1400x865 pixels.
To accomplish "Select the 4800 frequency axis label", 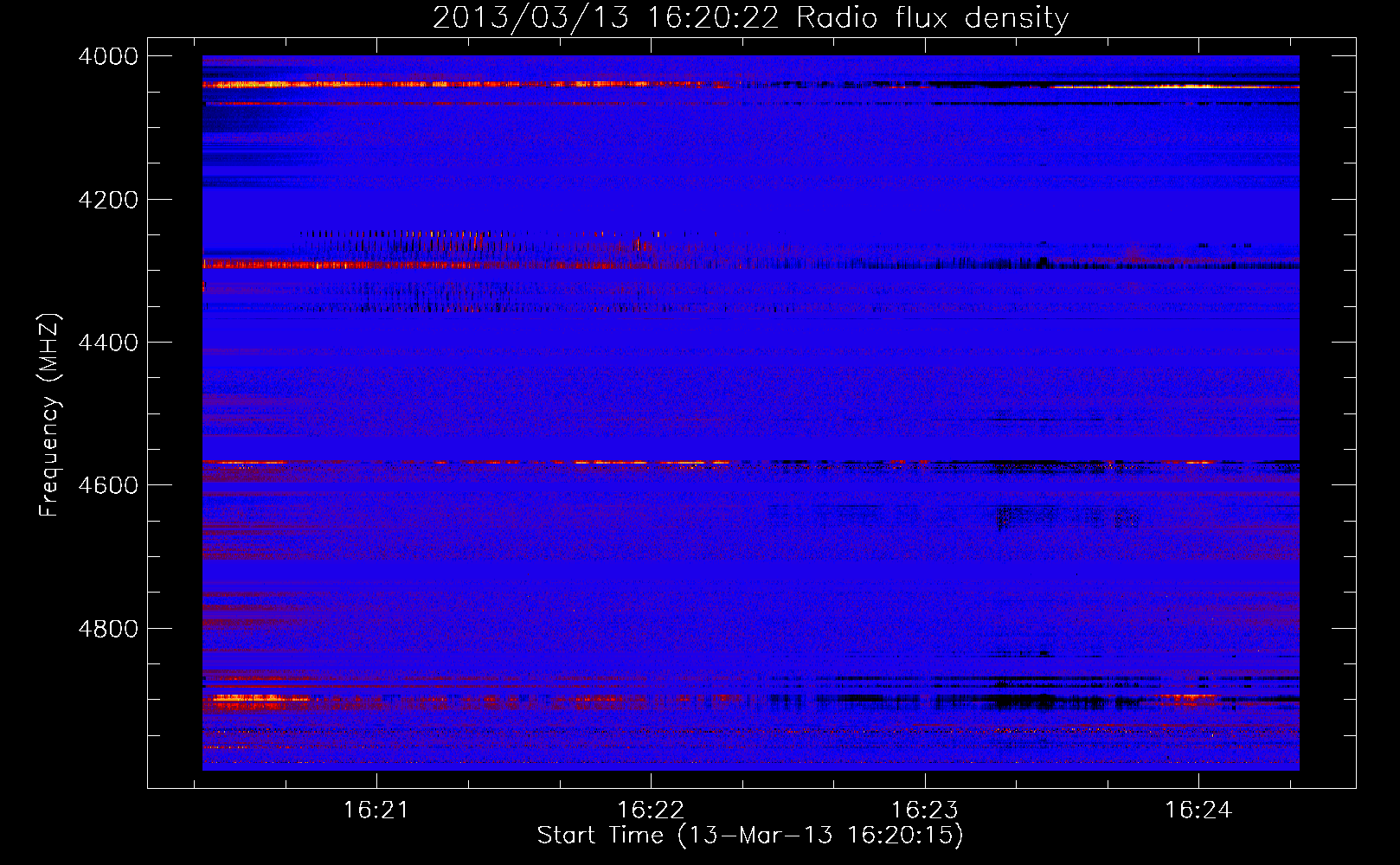I will pyautogui.click(x=108, y=629).
